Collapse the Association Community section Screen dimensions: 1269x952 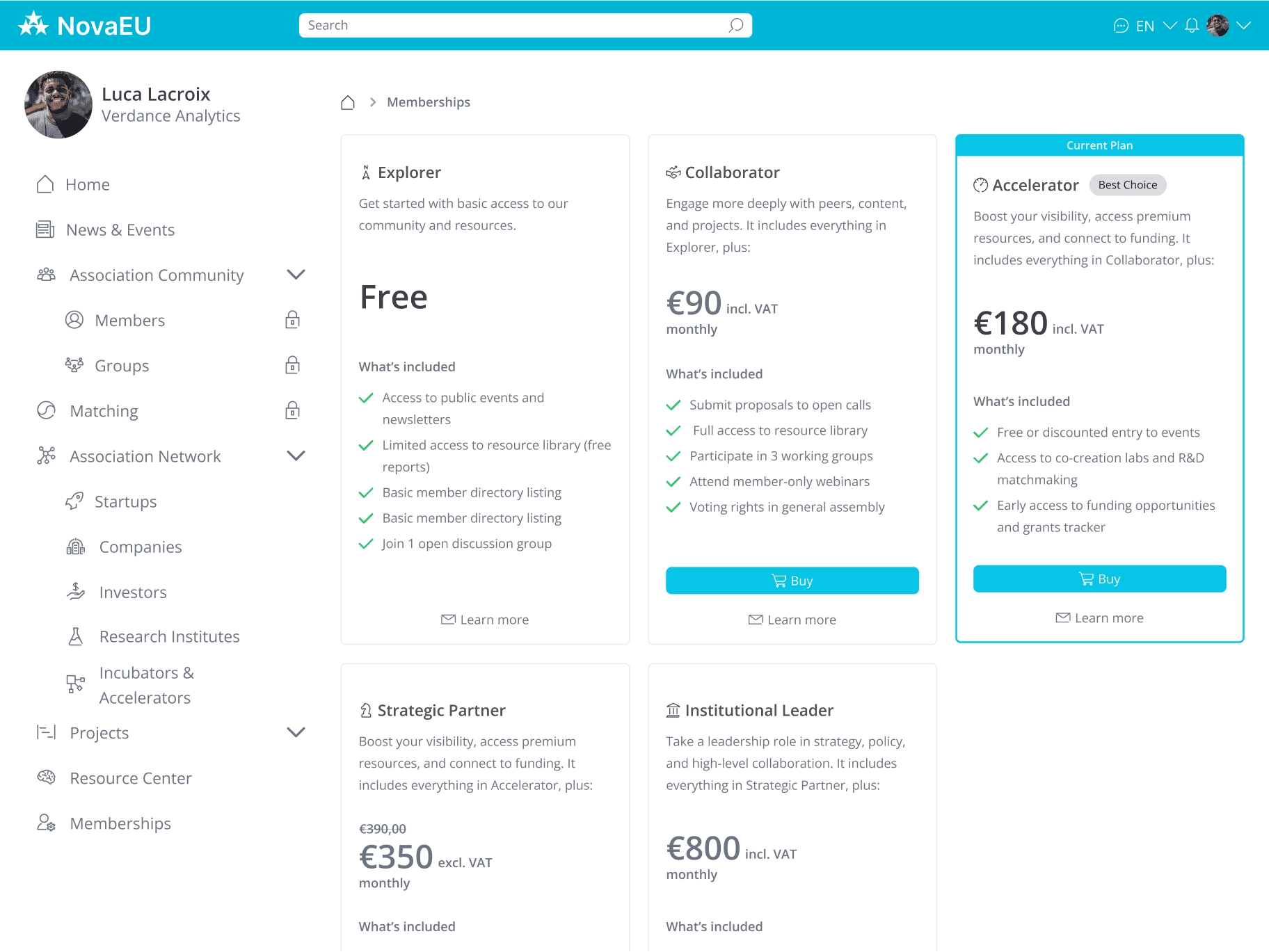click(296, 274)
